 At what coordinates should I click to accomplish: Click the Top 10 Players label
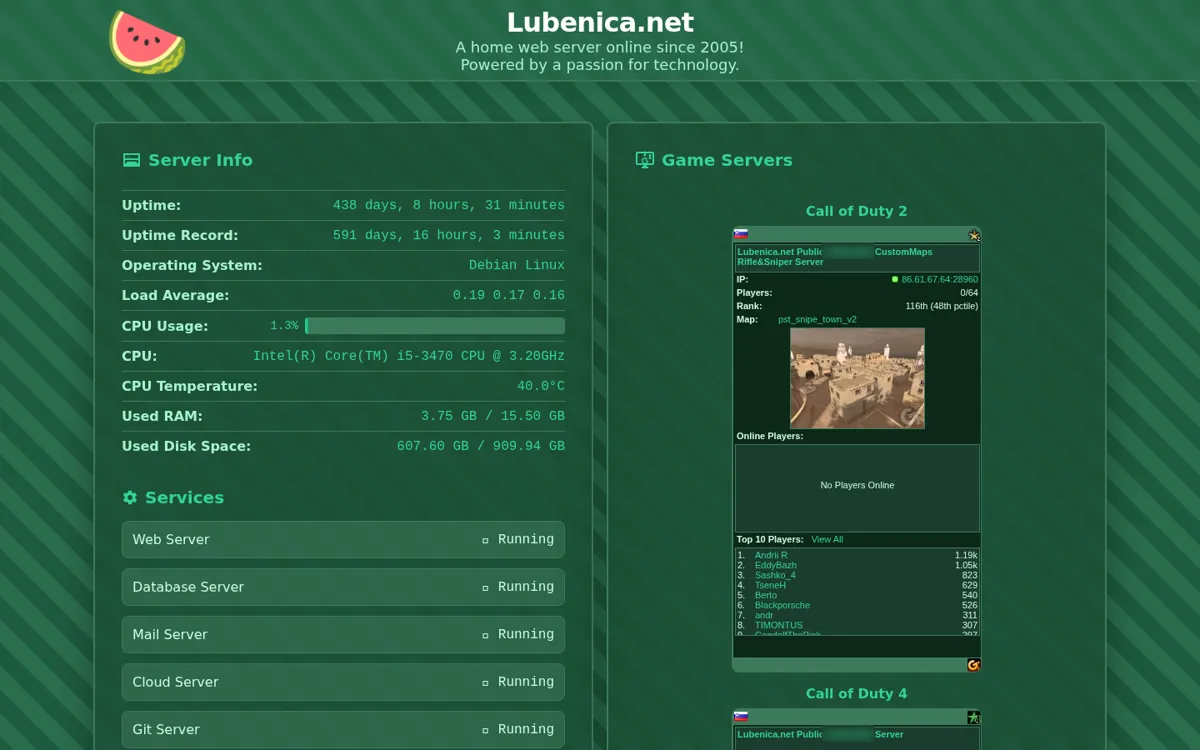coord(770,540)
